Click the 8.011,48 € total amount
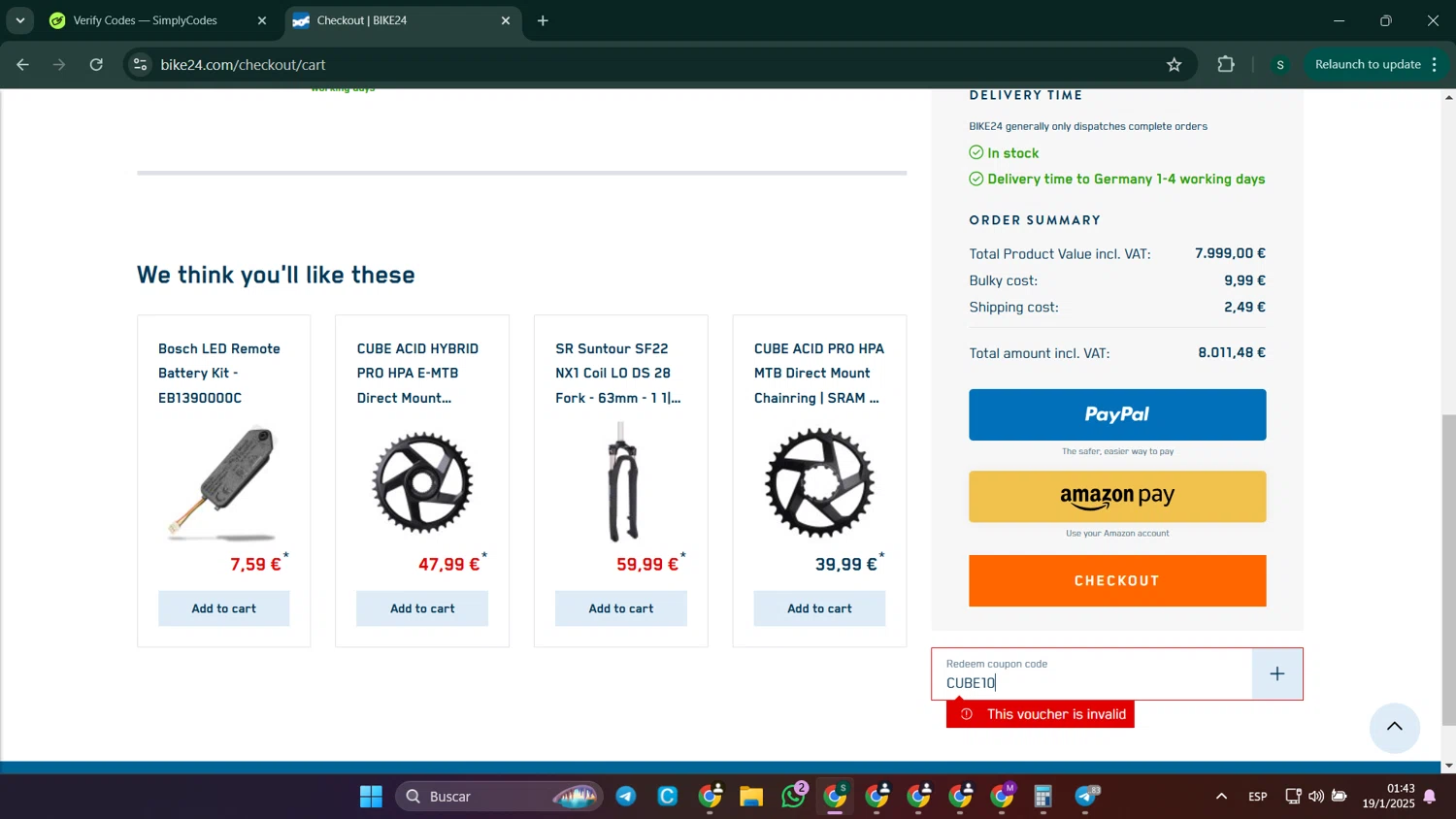Image resolution: width=1456 pixels, height=819 pixels. click(1232, 353)
